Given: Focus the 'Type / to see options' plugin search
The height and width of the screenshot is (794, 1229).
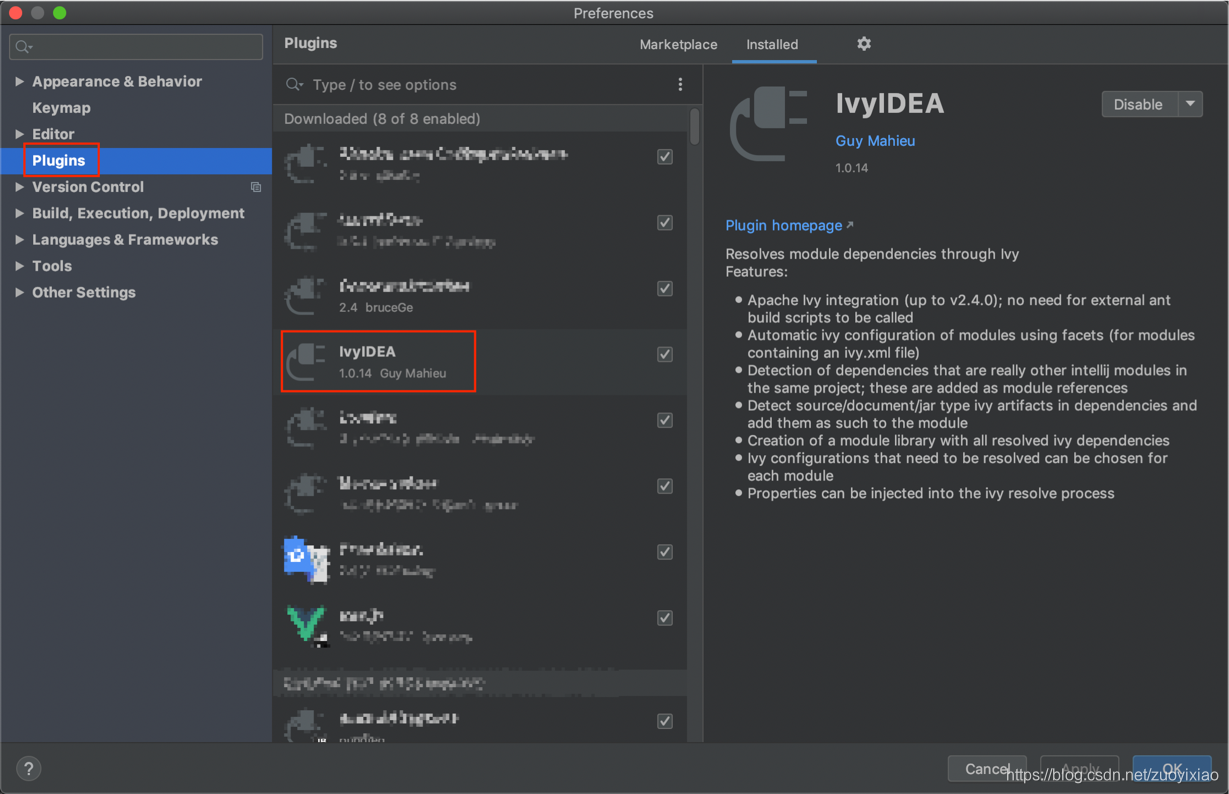Looking at the screenshot, I should [480, 85].
